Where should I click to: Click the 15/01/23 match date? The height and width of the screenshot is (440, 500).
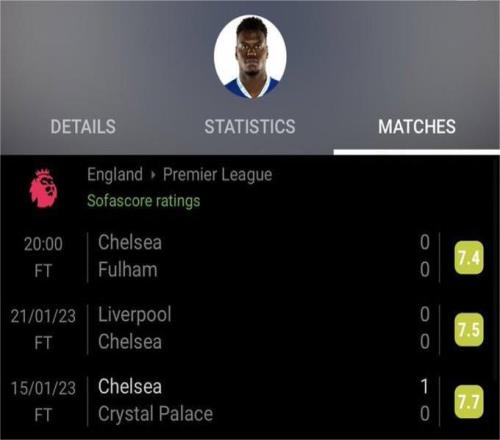click(43, 388)
